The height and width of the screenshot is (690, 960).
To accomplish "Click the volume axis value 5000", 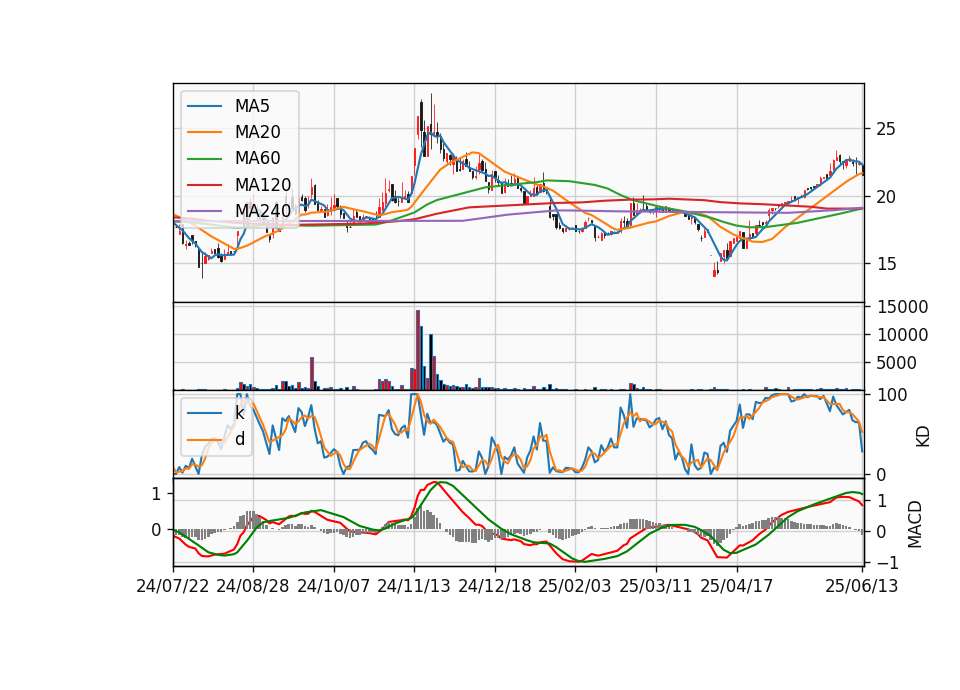I will tap(897, 364).
